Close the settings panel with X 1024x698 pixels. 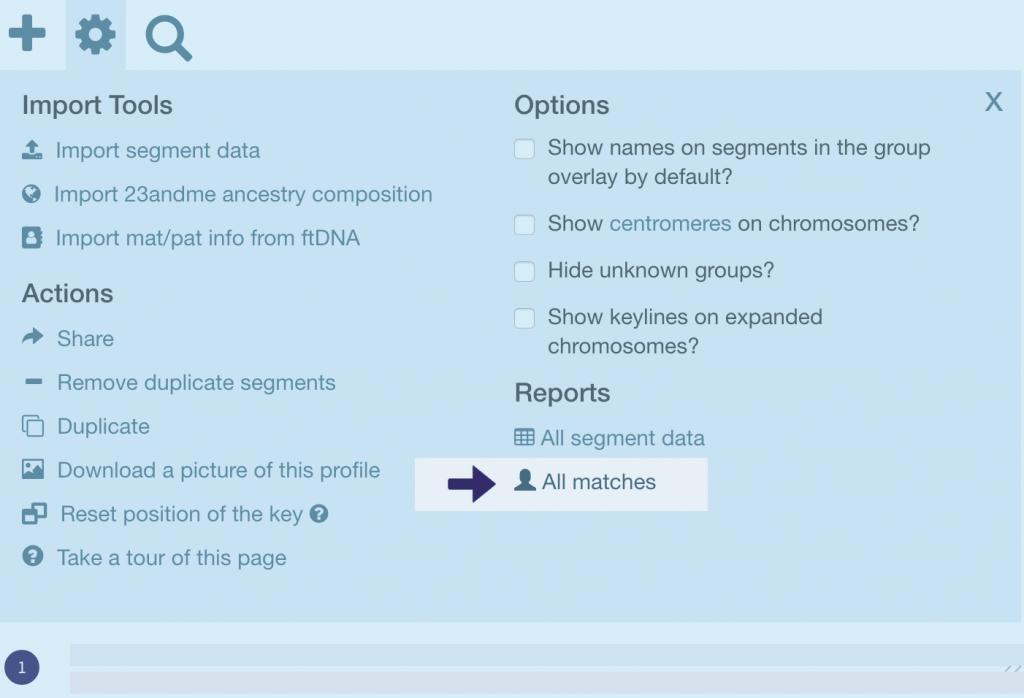point(993,102)
